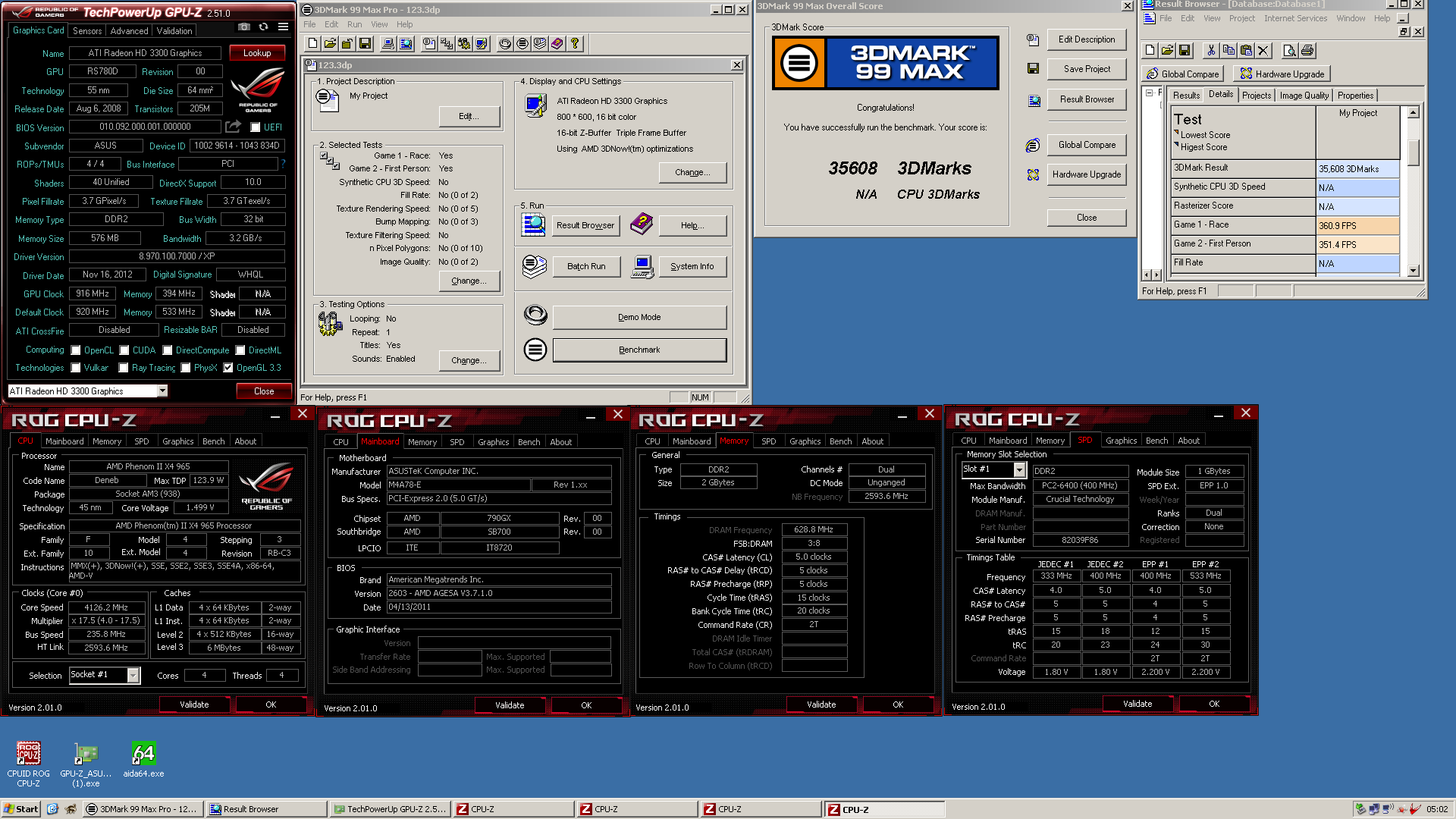Switch to Image Quality tab in Result Browser
Image resolution: width=1456 pixels, height=819 pixels.
tap(1304, 96)
